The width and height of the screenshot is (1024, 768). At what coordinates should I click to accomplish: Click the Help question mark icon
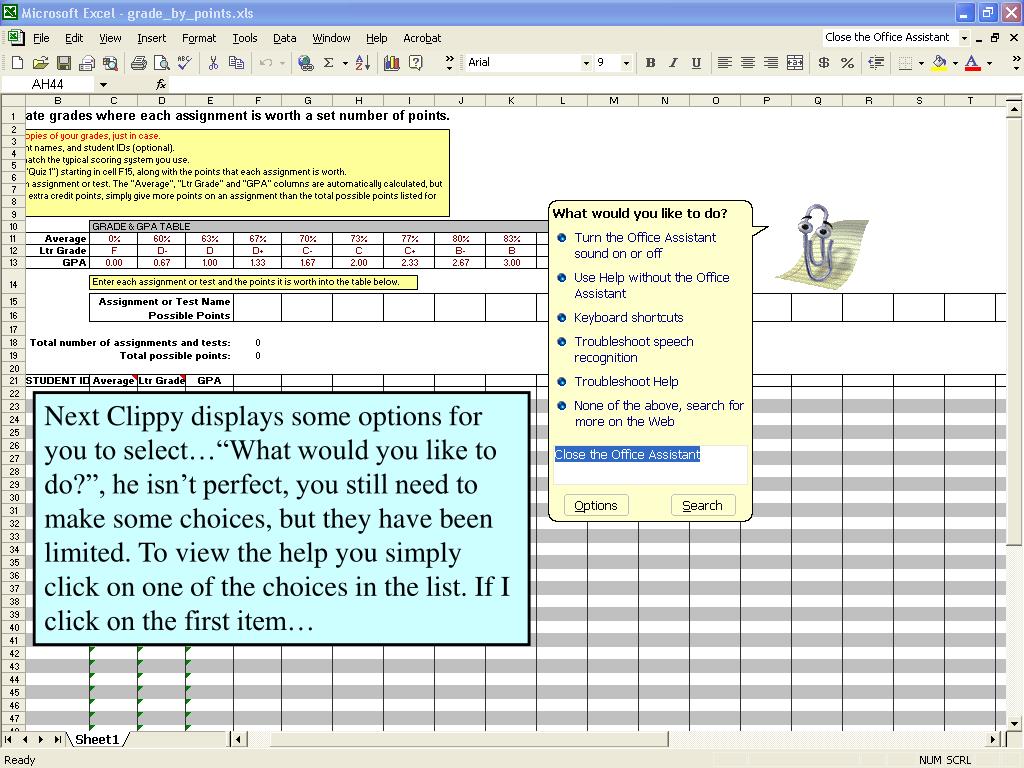tap(415, 63)
